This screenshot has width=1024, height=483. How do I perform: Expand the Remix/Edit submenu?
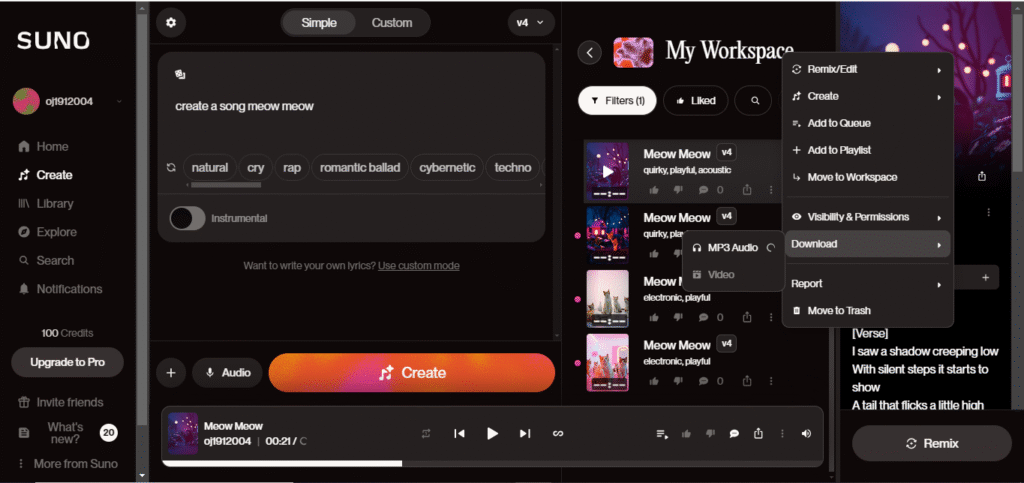click(867, 69)
